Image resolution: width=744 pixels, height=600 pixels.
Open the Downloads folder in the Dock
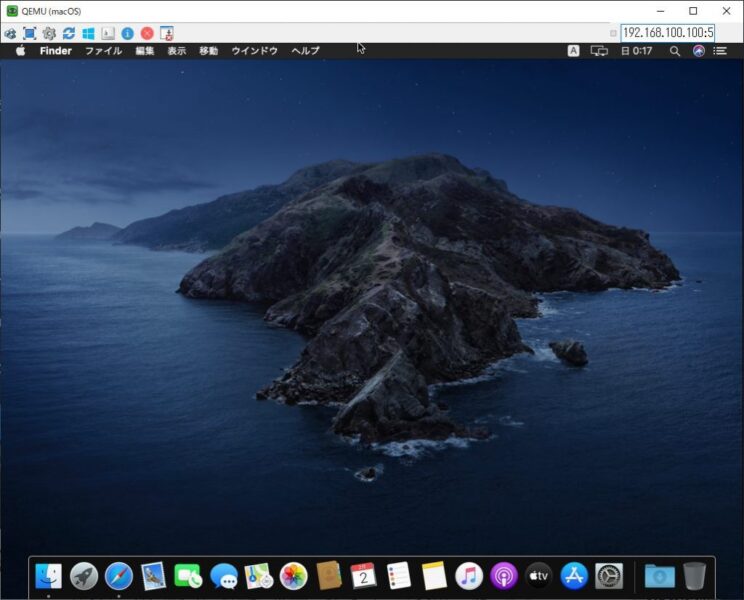(660, 576)
